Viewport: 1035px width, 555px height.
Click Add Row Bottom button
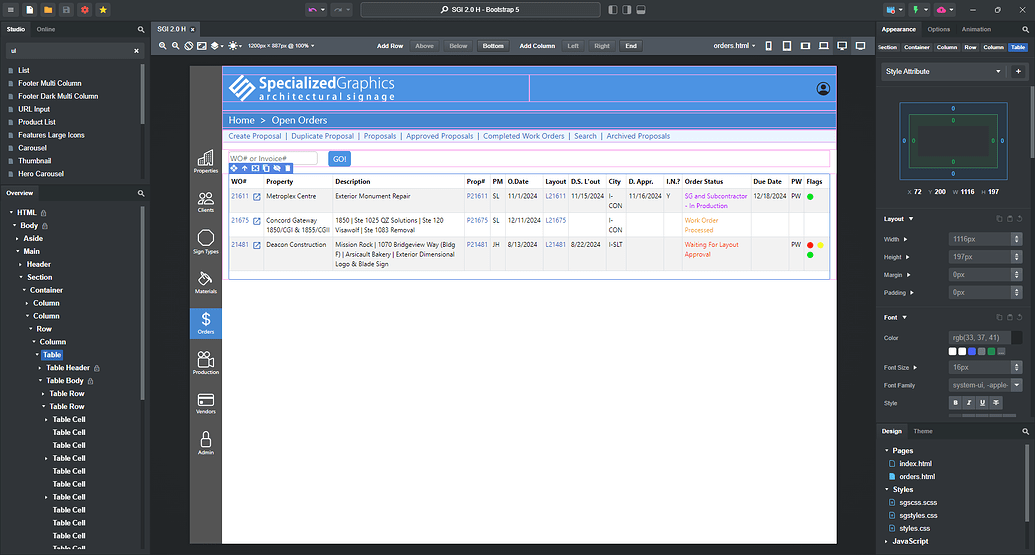(x=493, y=46)
